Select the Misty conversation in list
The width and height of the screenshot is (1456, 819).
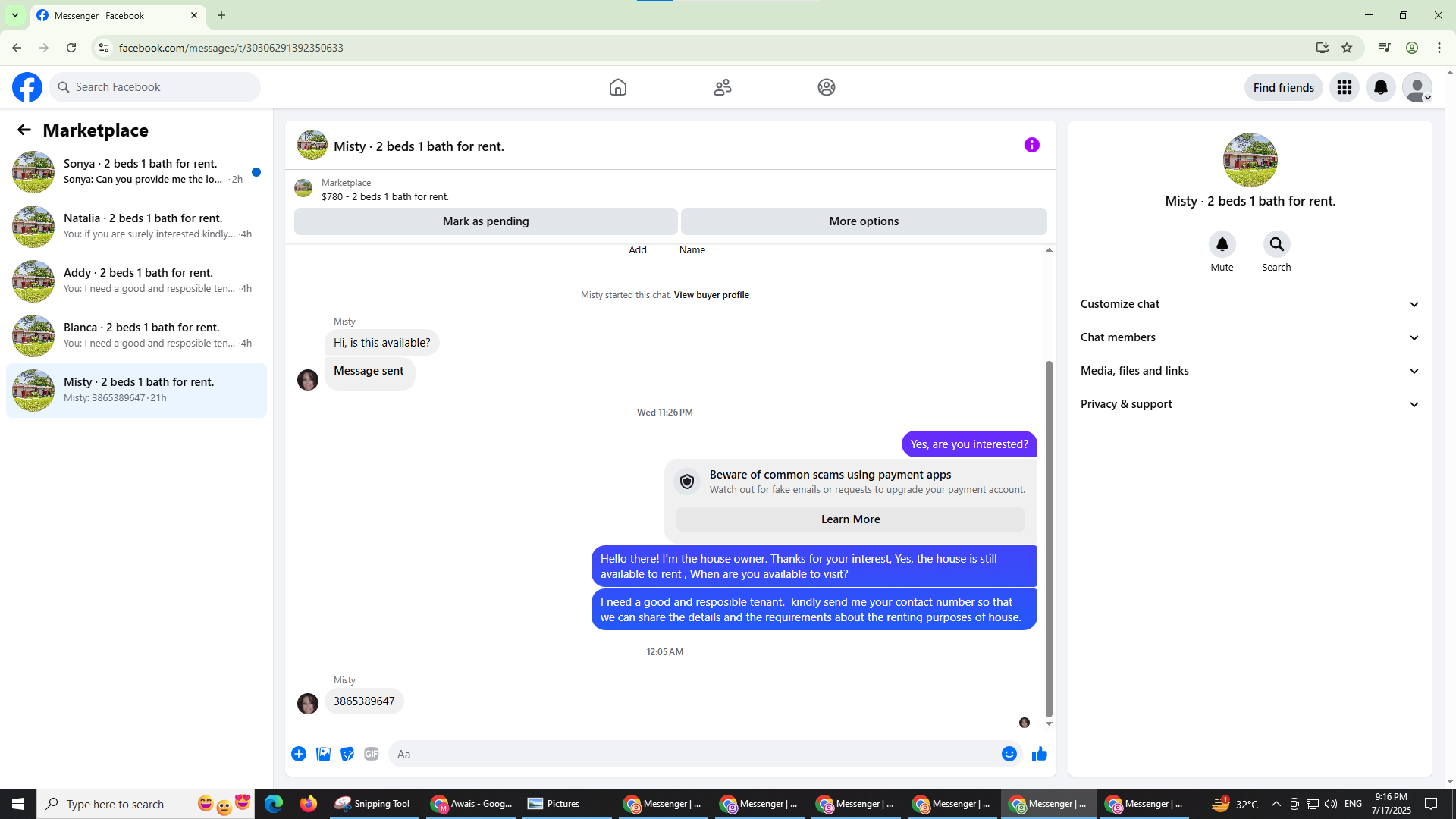click(x=136, y=390)
